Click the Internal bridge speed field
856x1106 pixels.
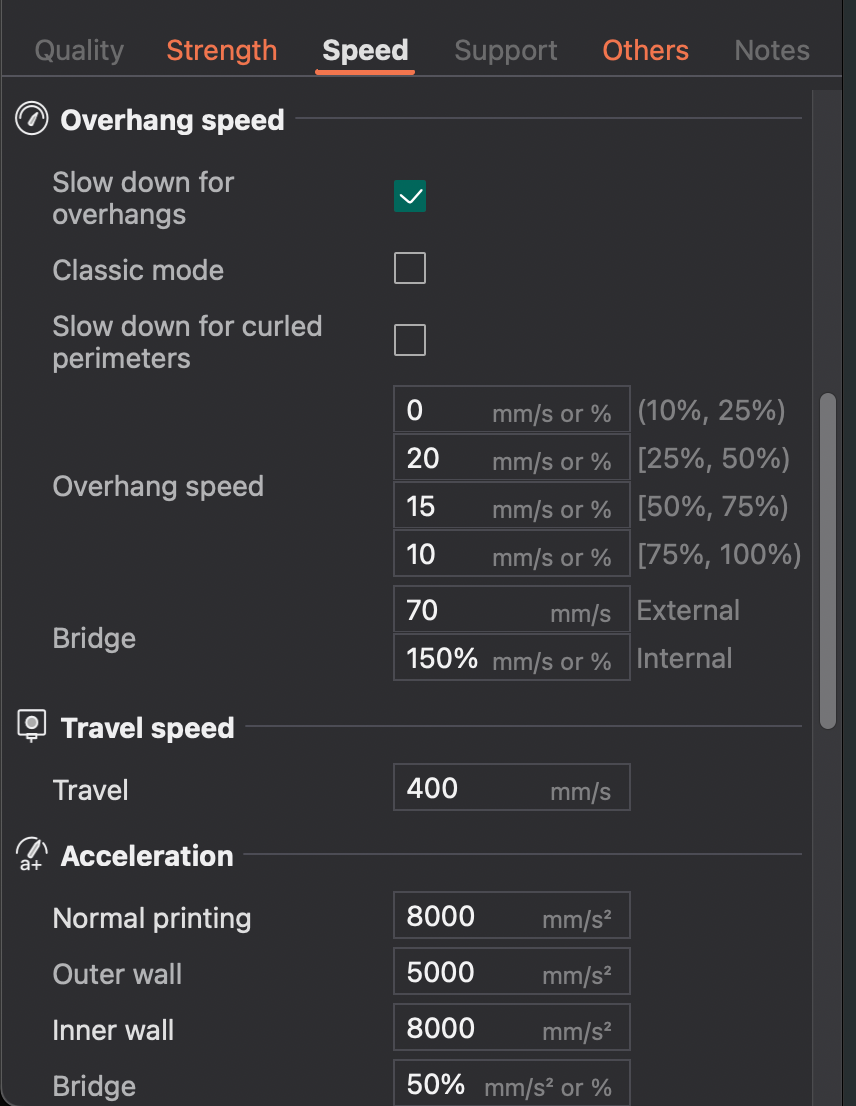511,657
